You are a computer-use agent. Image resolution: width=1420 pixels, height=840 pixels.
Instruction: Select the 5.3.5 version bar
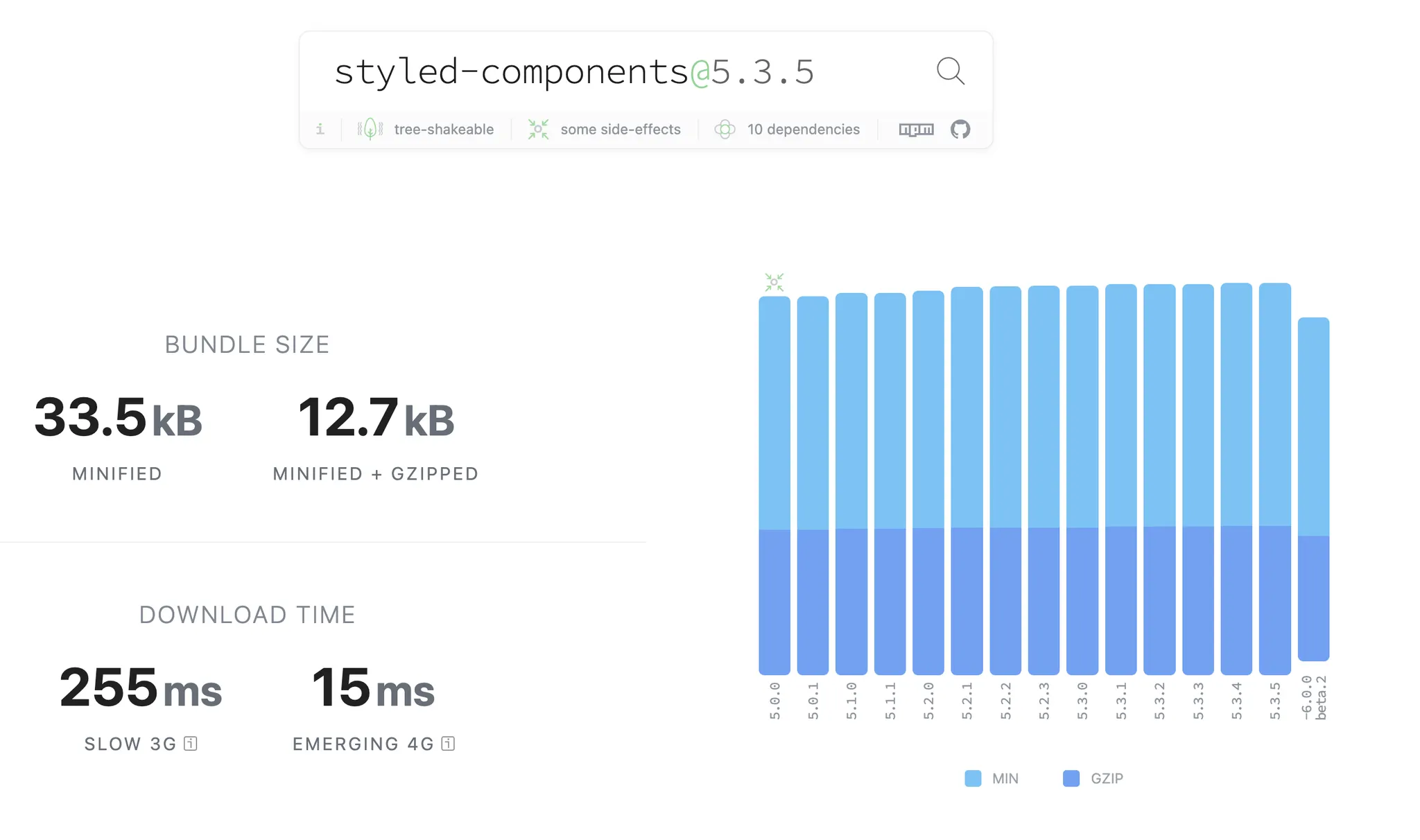pos(1274,478)
